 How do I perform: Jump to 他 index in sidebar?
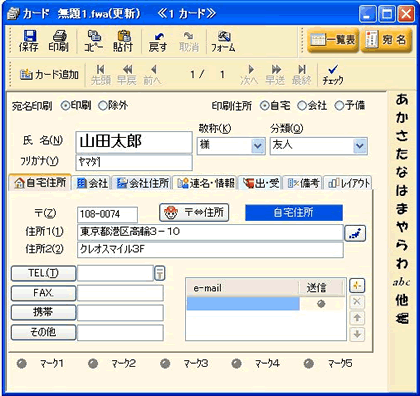402,300
